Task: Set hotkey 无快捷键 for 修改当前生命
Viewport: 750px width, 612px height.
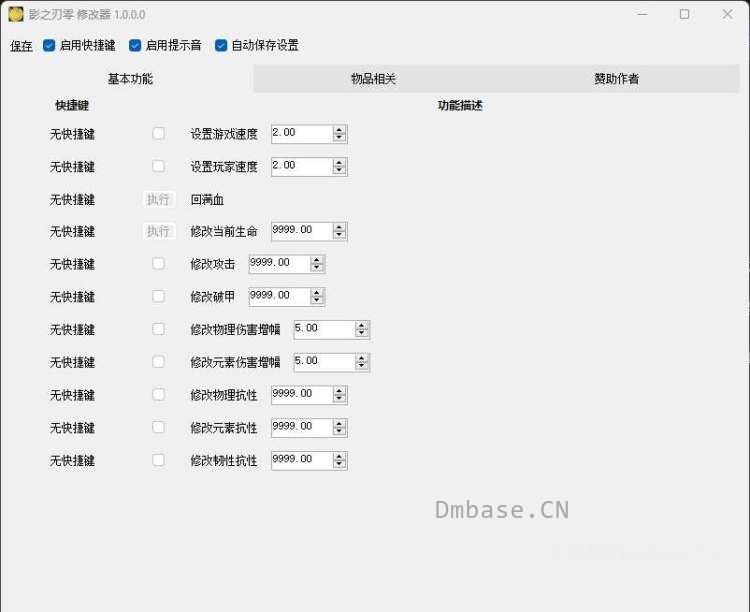Action: [72, 232]
